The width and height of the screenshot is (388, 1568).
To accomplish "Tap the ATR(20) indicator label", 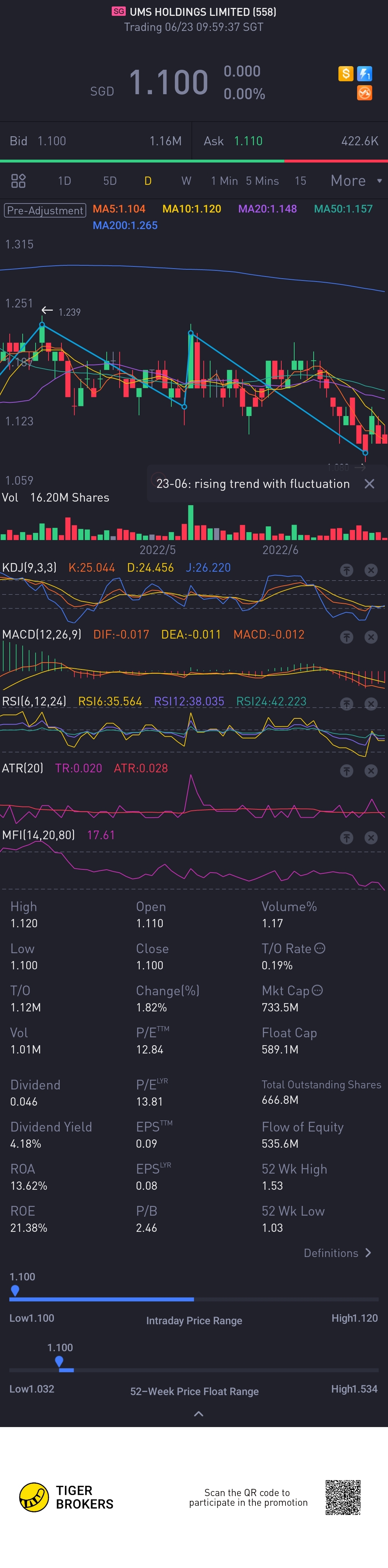I will [23, 768].
